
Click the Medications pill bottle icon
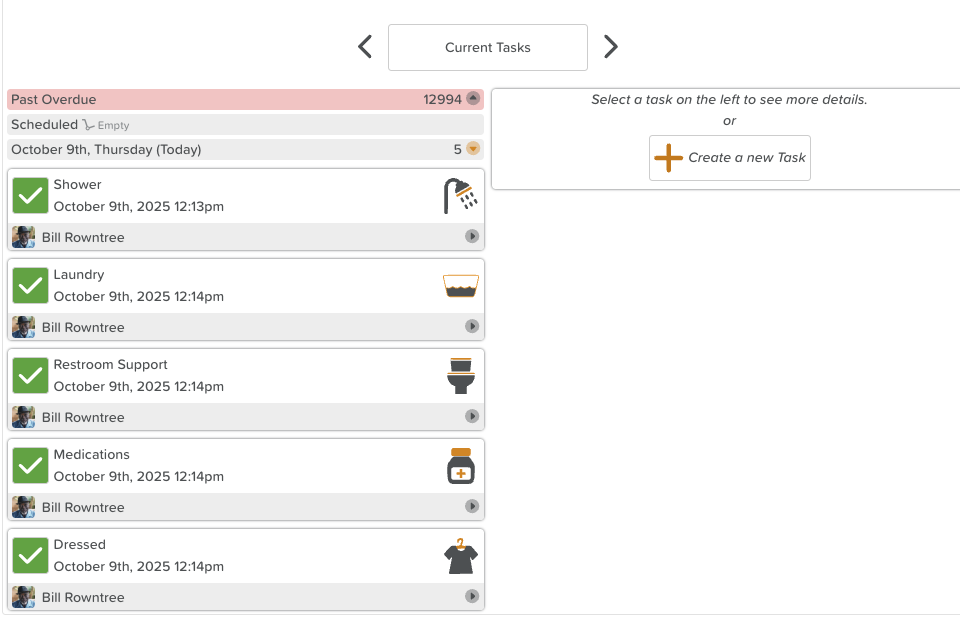point(460,466)
